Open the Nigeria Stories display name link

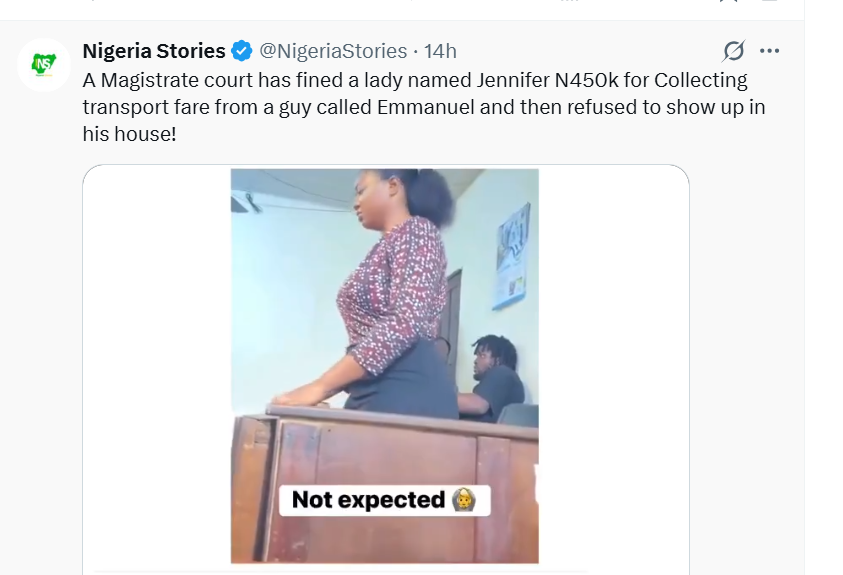point(154,51)
